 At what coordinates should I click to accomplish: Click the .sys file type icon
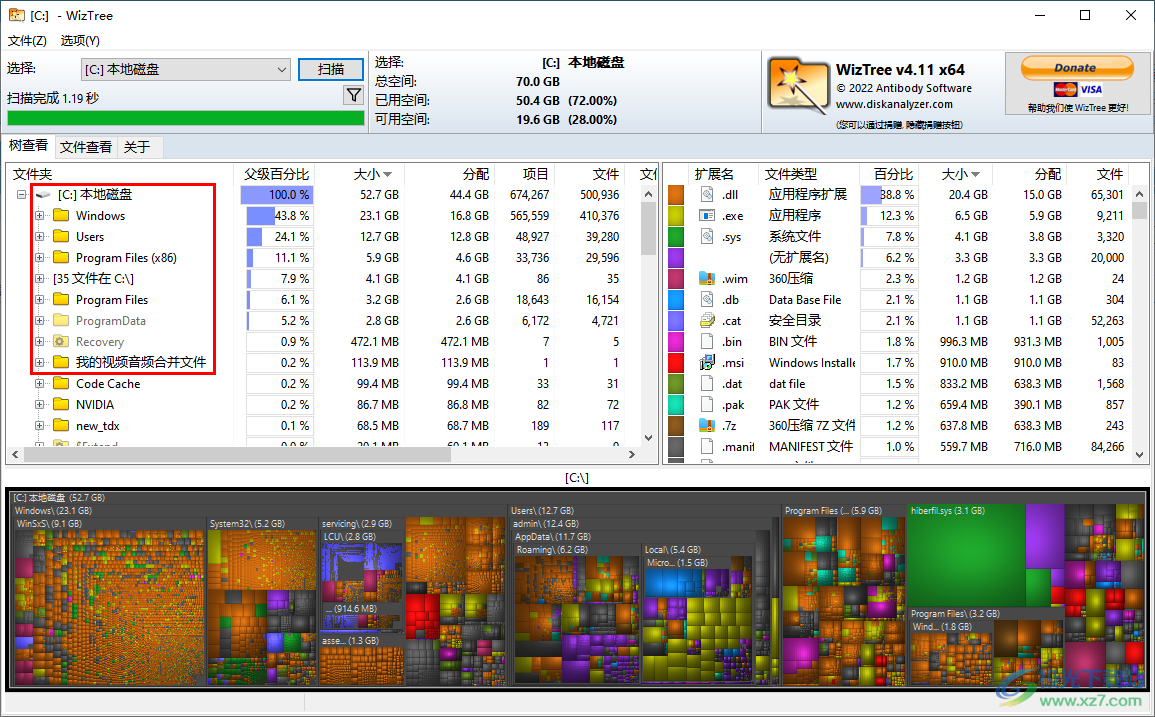coord(707,237)
